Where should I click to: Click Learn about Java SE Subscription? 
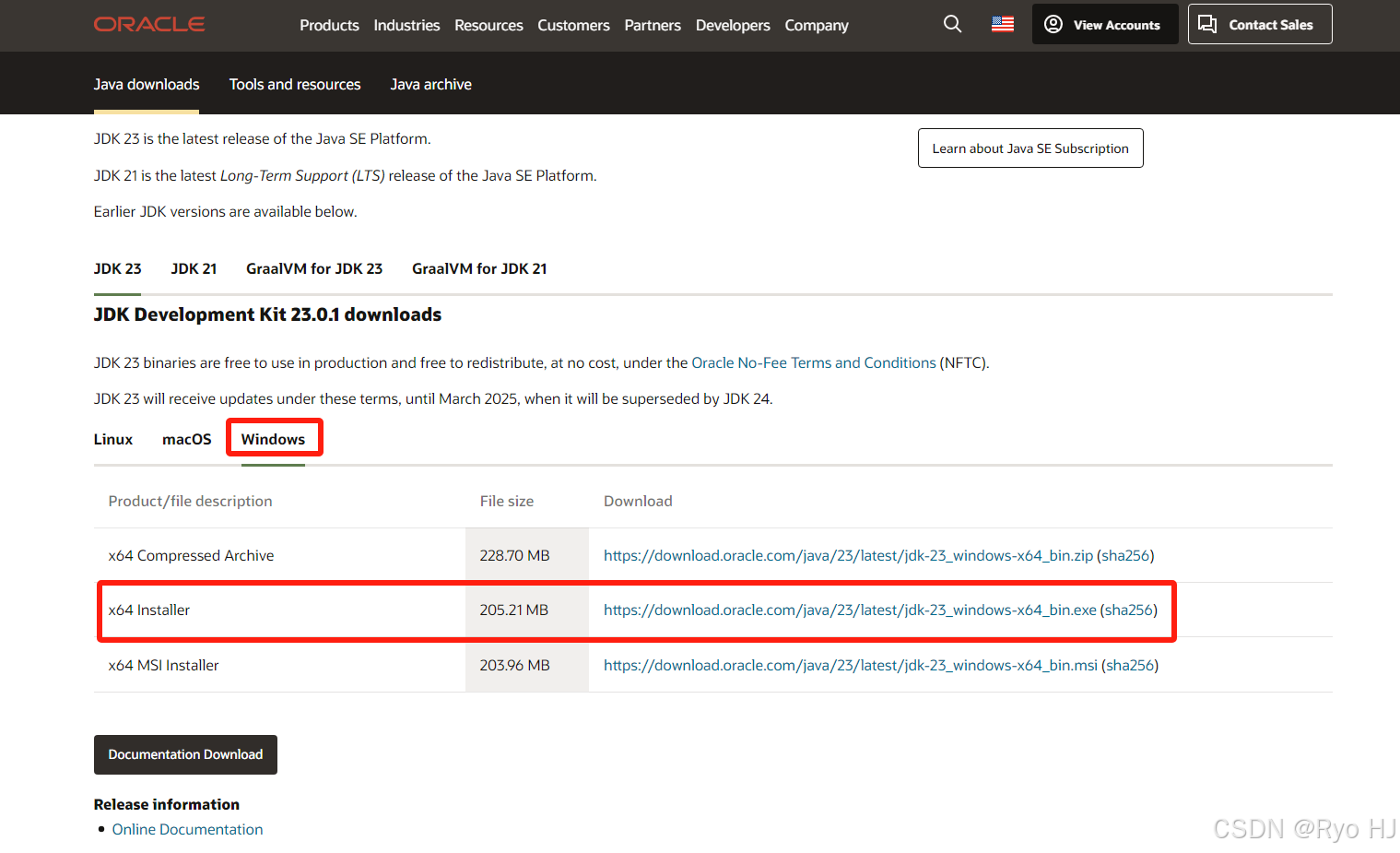(x=1030, y=148)
